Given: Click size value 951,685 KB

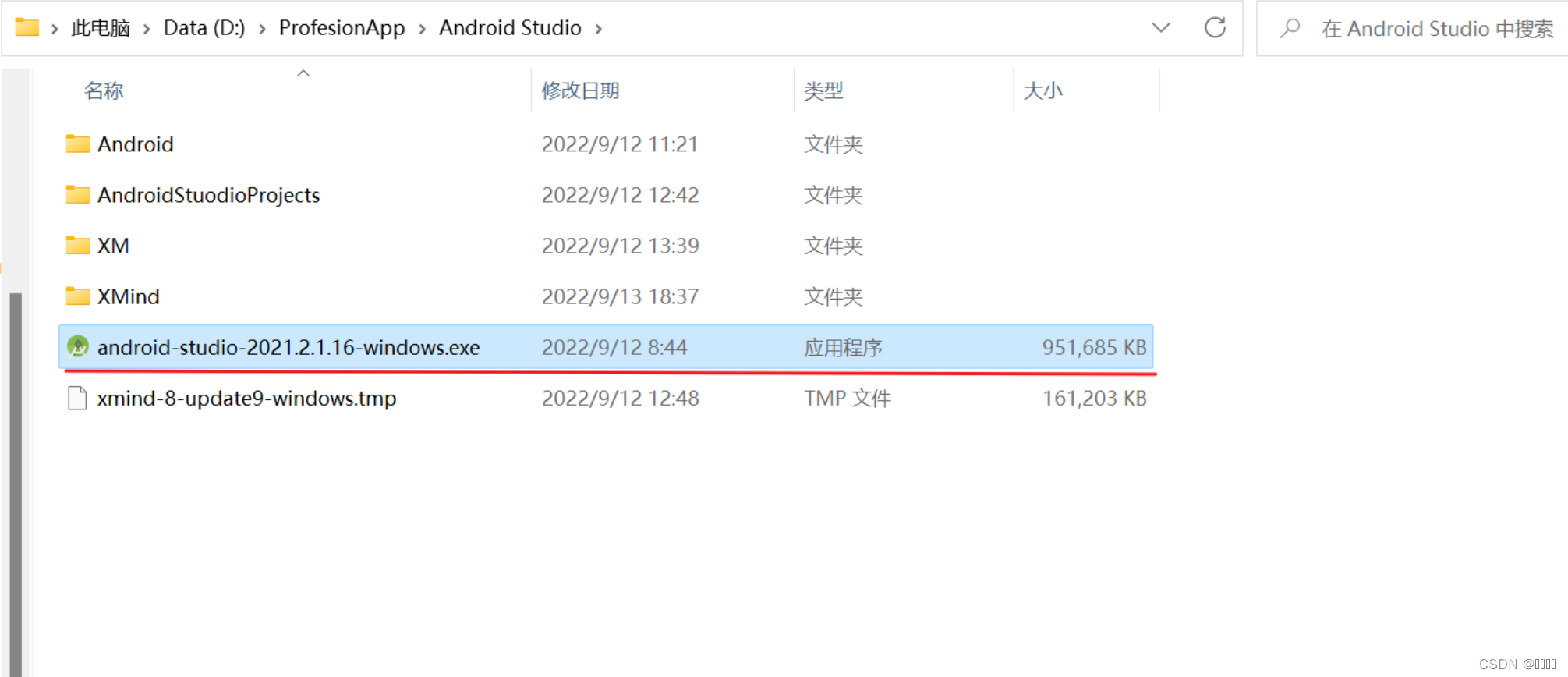Looking at the screenshot, I should click(1095, 348).
